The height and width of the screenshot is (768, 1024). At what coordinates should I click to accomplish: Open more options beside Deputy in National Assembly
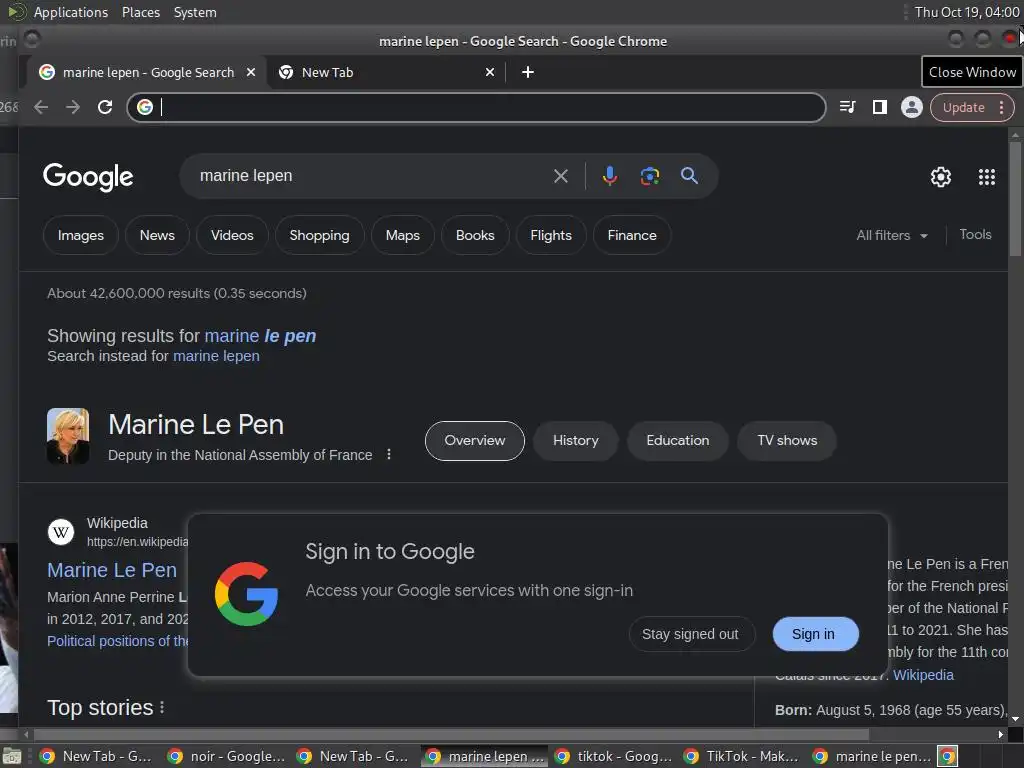pyautogui.click(x=389, y=455)
